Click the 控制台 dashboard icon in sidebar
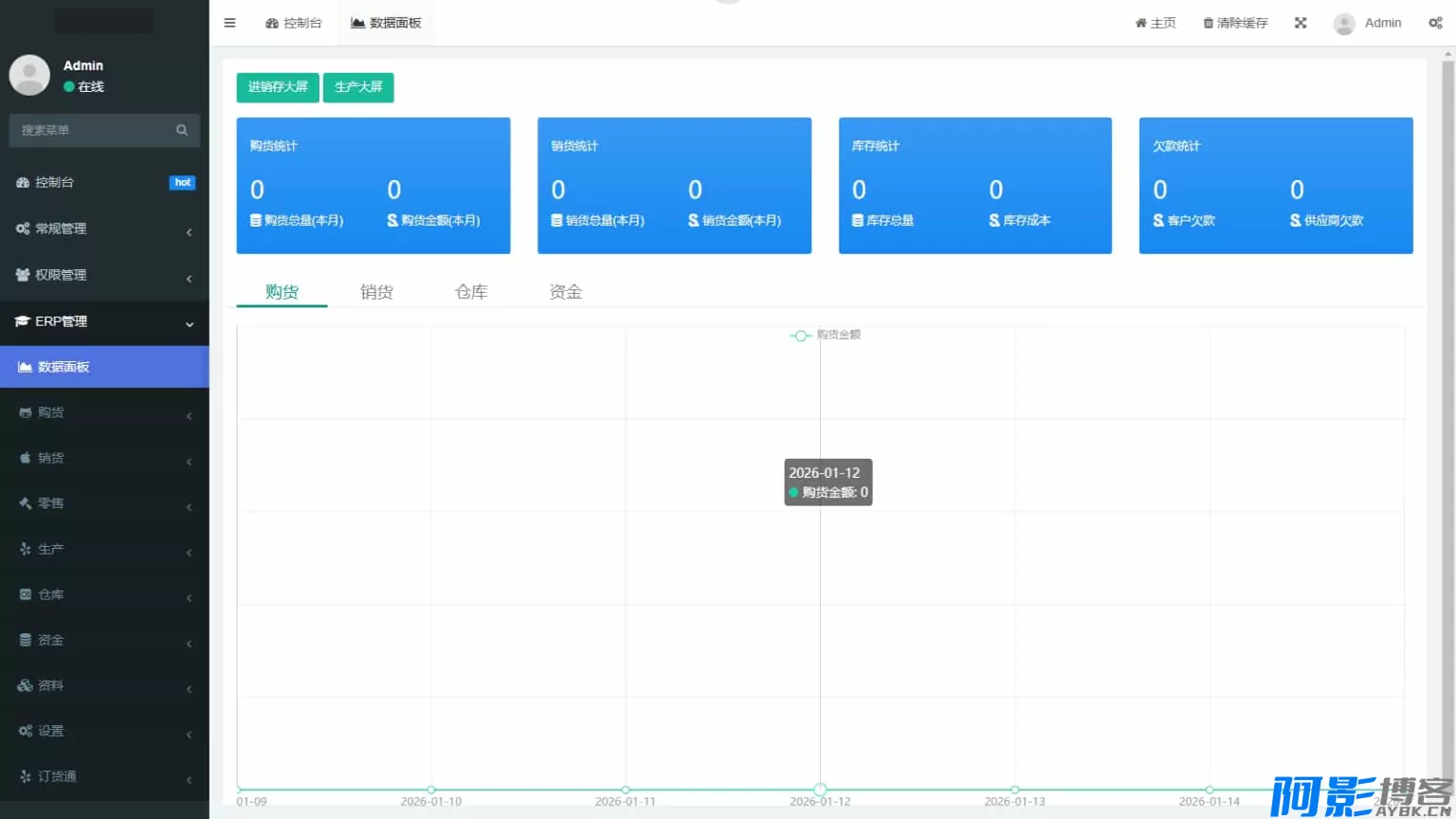 (23, 182)
